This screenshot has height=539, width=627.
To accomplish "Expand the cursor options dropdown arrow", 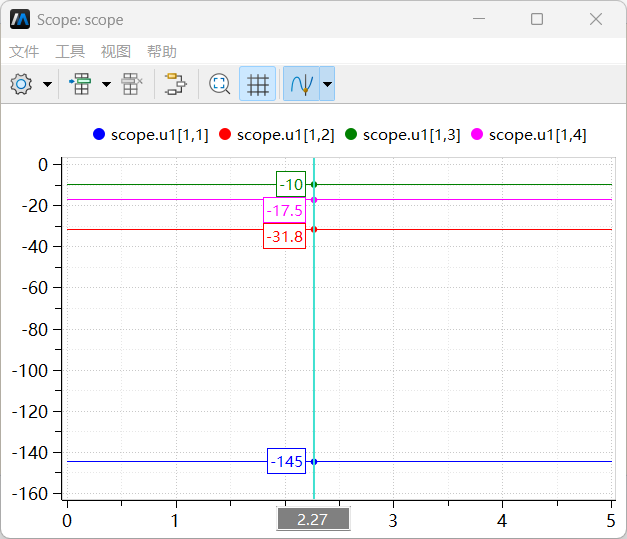I will pyautogui.click(x=327, y=84).
